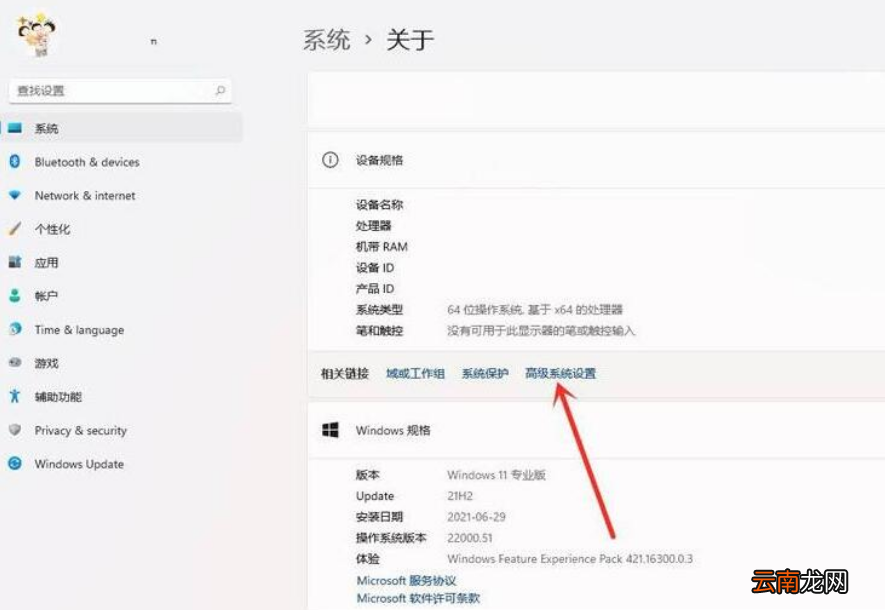Screen dimensions: 885x610
Task: Click the 没有可用于此显示器 value text
Action: tap(541, 330)
